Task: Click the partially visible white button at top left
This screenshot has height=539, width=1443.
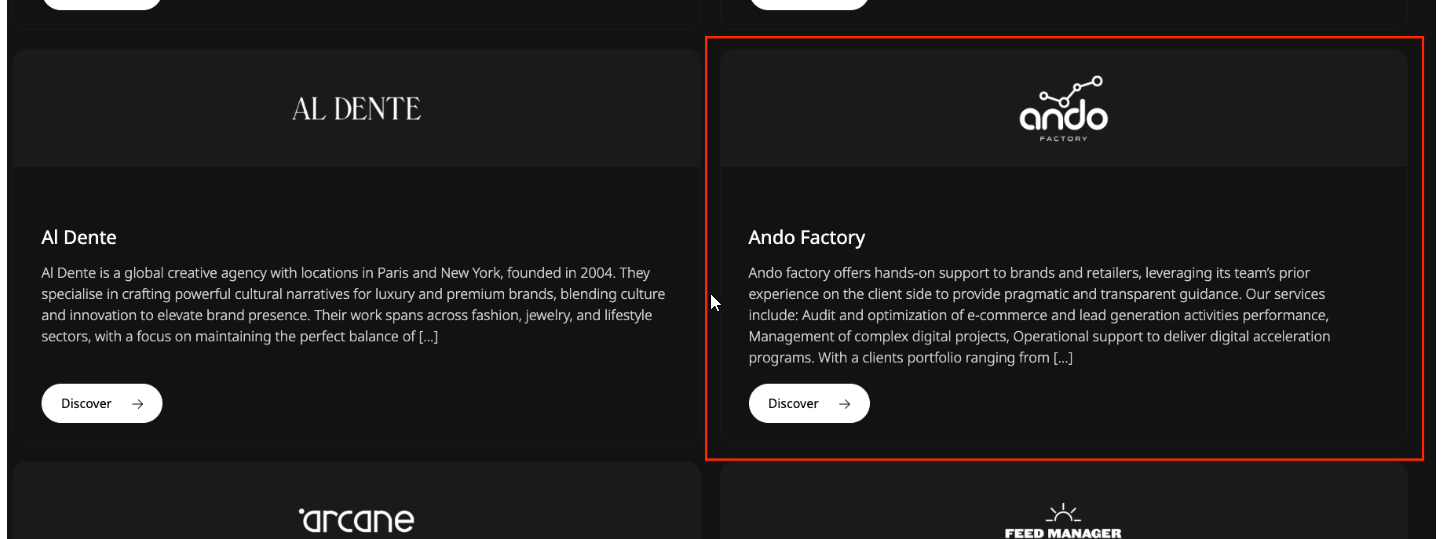Action: point(102,4)
